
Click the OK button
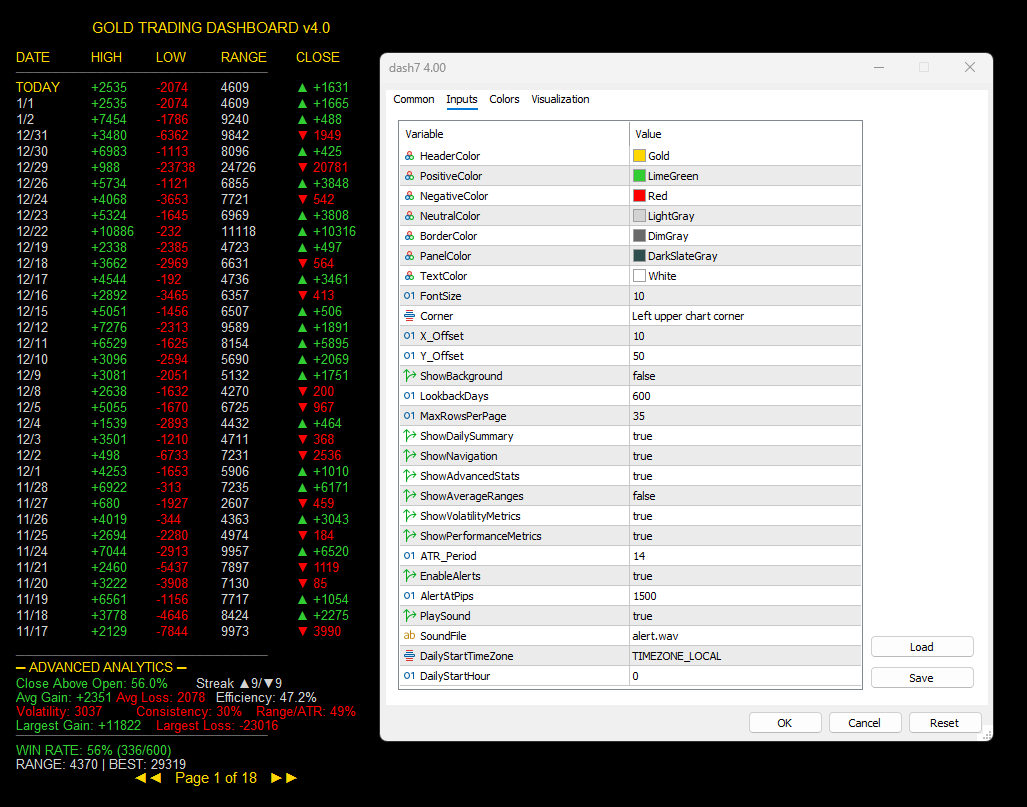click(785, 723)
